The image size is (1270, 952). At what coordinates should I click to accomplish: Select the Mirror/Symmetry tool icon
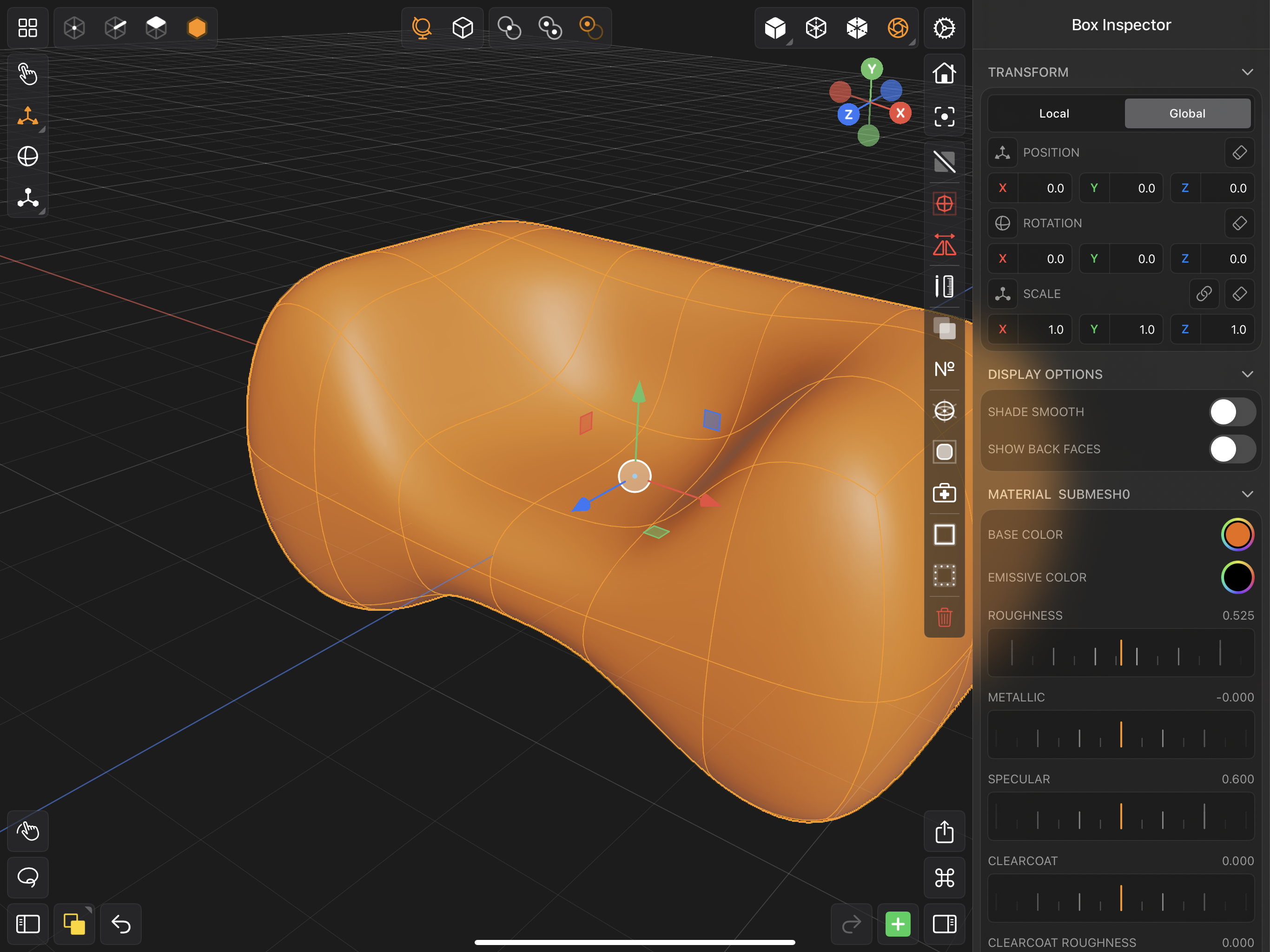coord(944,245)
